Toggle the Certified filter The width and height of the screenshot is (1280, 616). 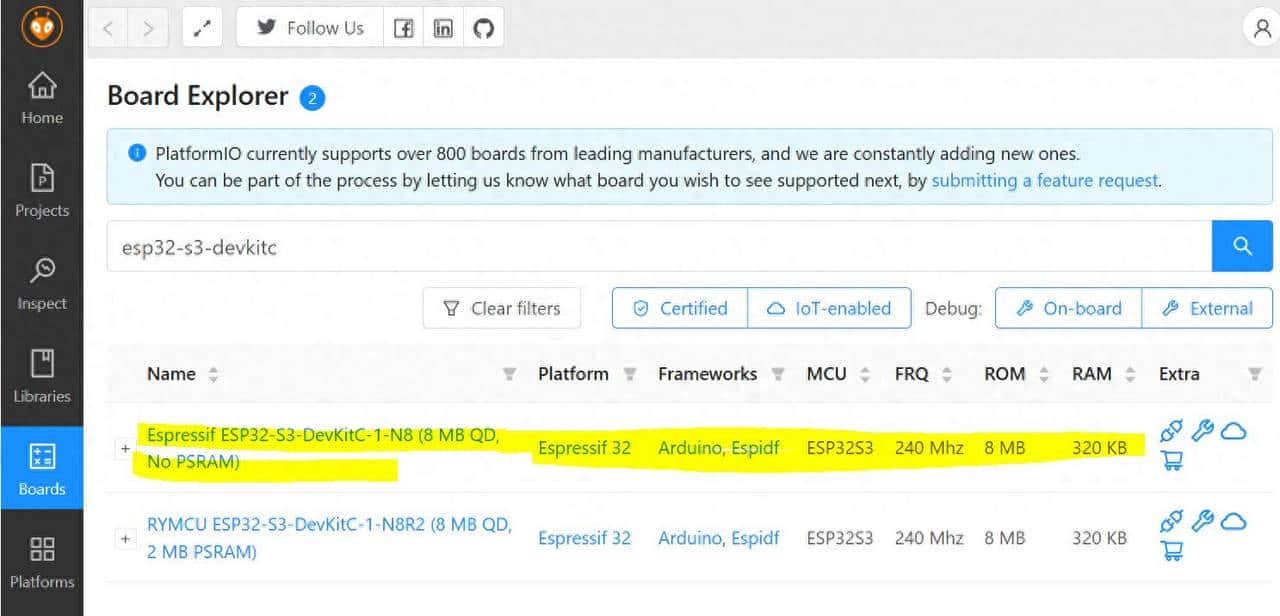coord(680,308)
